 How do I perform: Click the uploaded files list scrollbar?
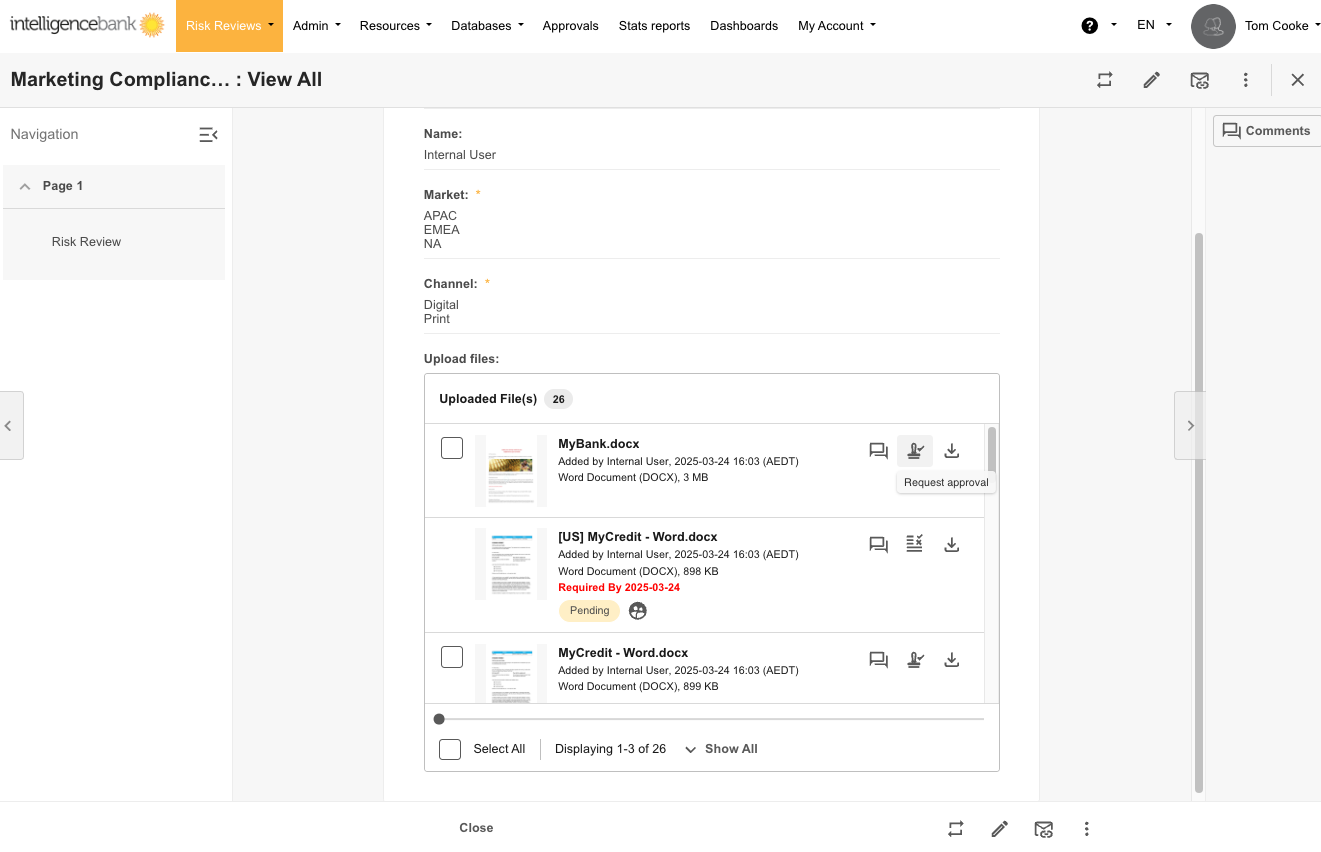coord(992,449)
